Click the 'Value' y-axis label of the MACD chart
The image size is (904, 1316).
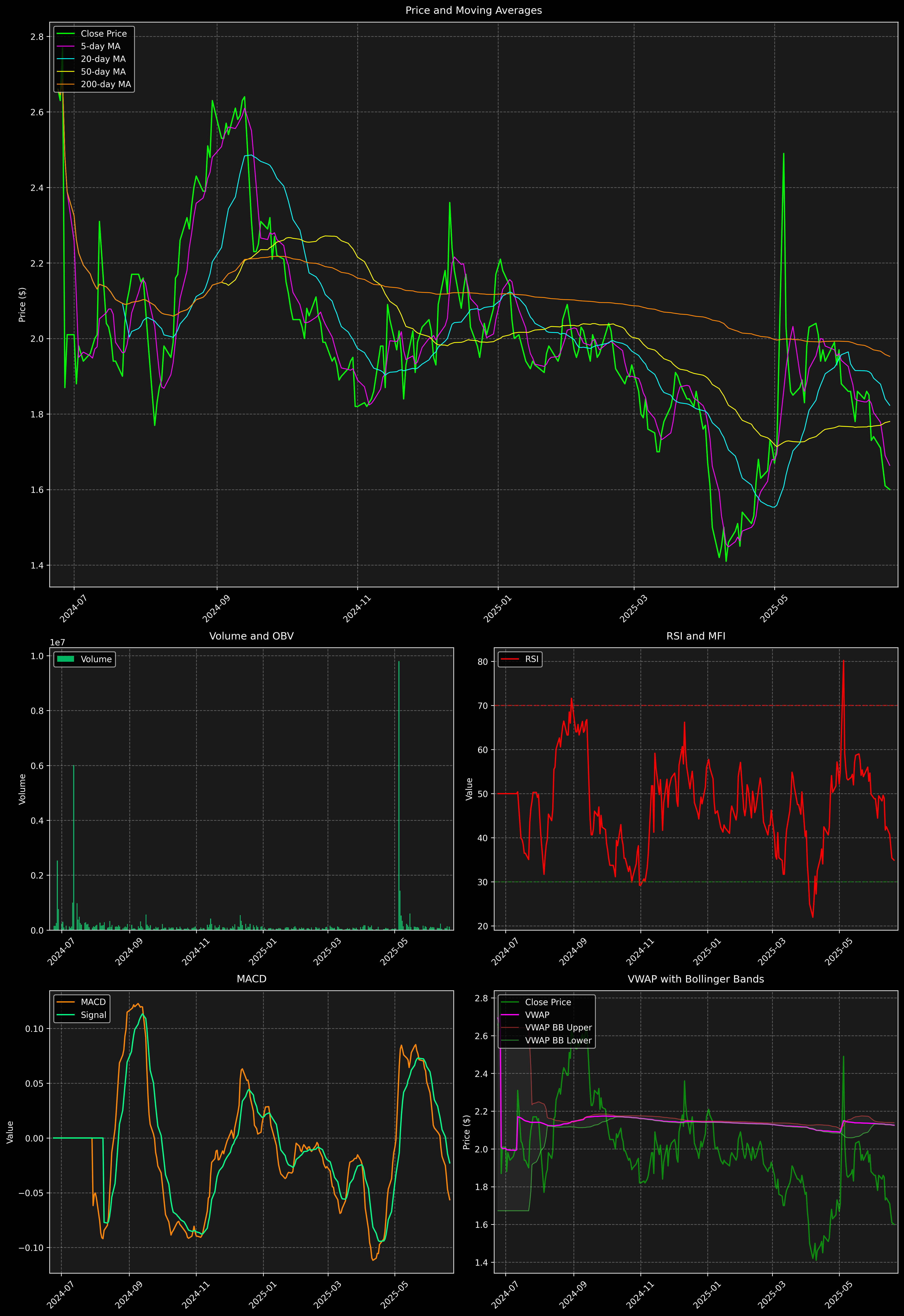pyautogui.click(x=10, y=1132)
